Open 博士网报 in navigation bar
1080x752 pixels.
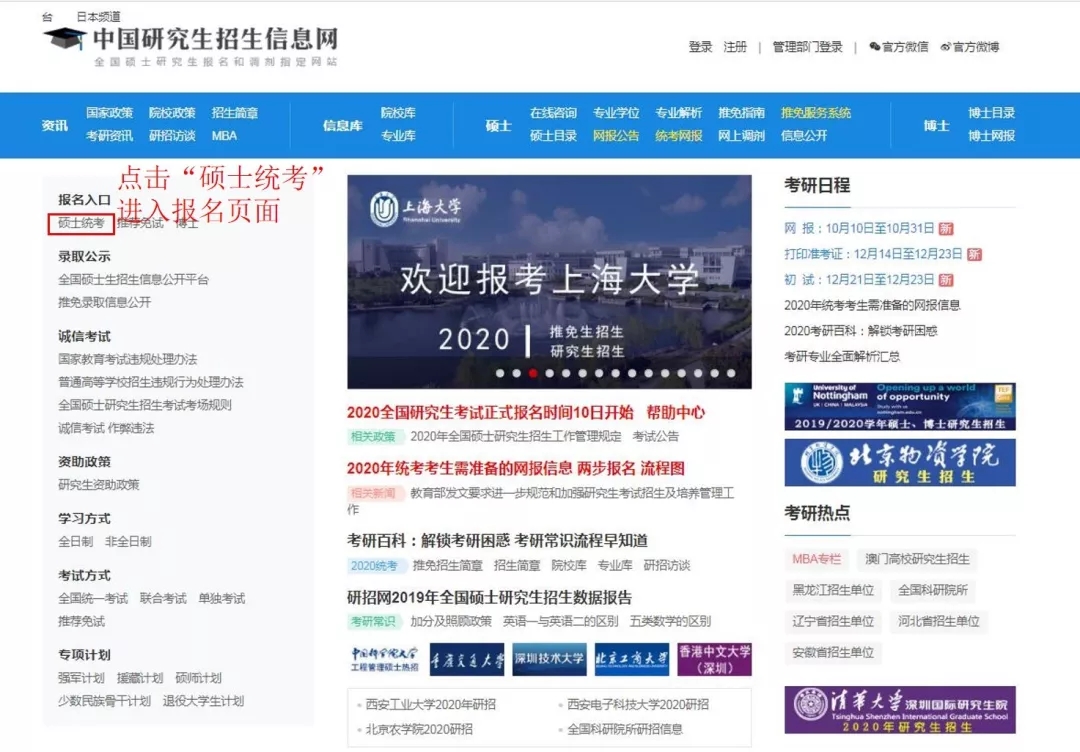point(991,136)
